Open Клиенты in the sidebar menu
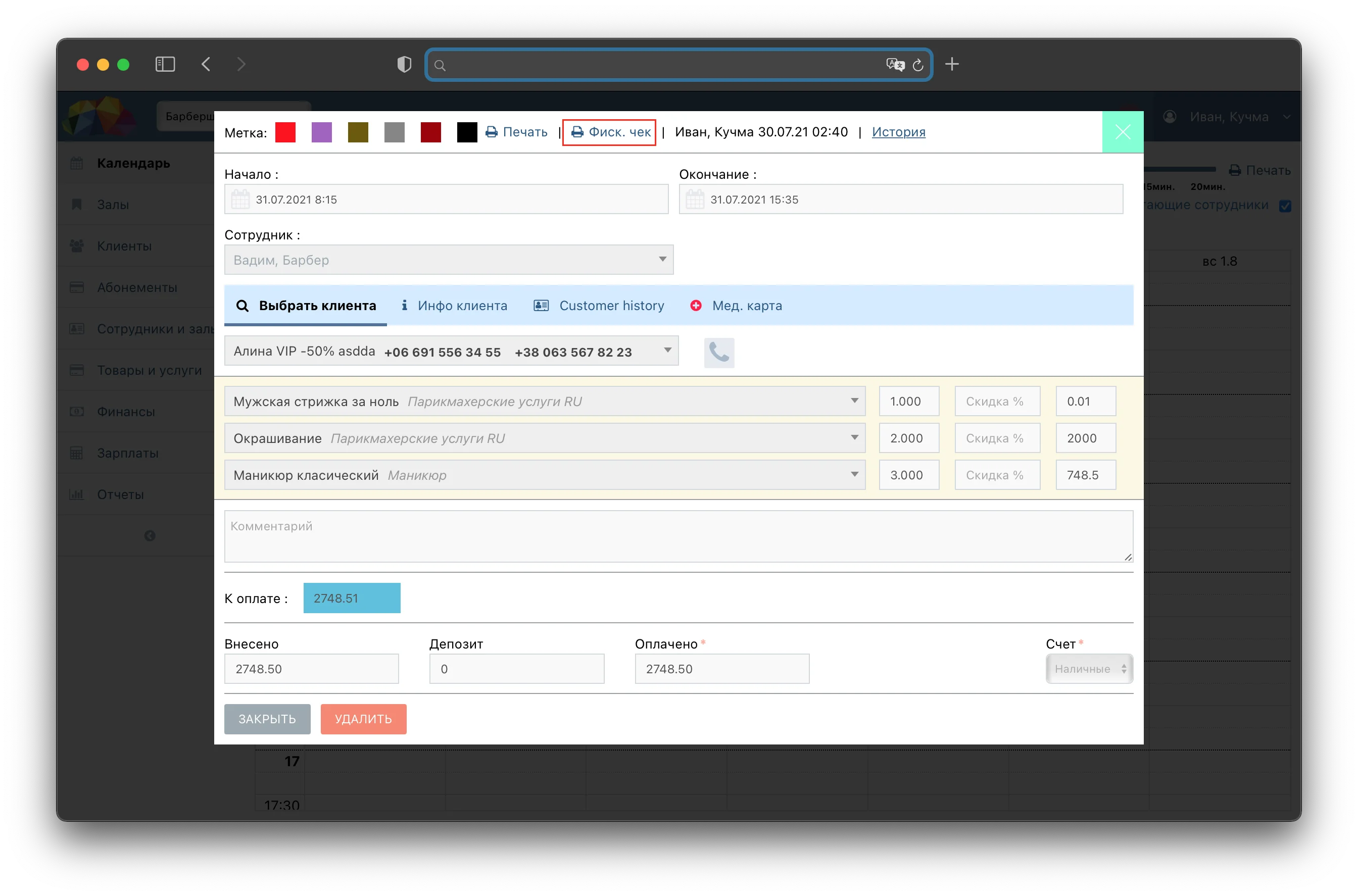Screen dimensions: 1358x896 (124, 245)
